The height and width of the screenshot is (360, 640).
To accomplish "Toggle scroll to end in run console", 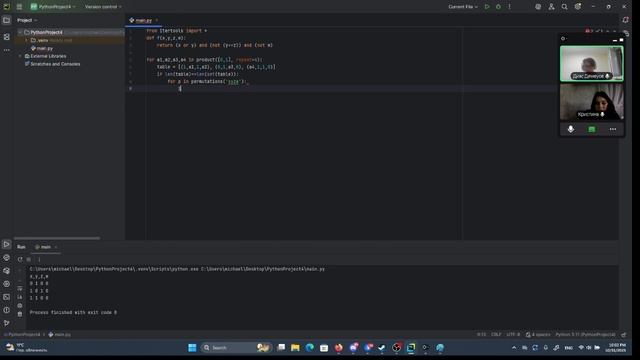I will (20, 297).
